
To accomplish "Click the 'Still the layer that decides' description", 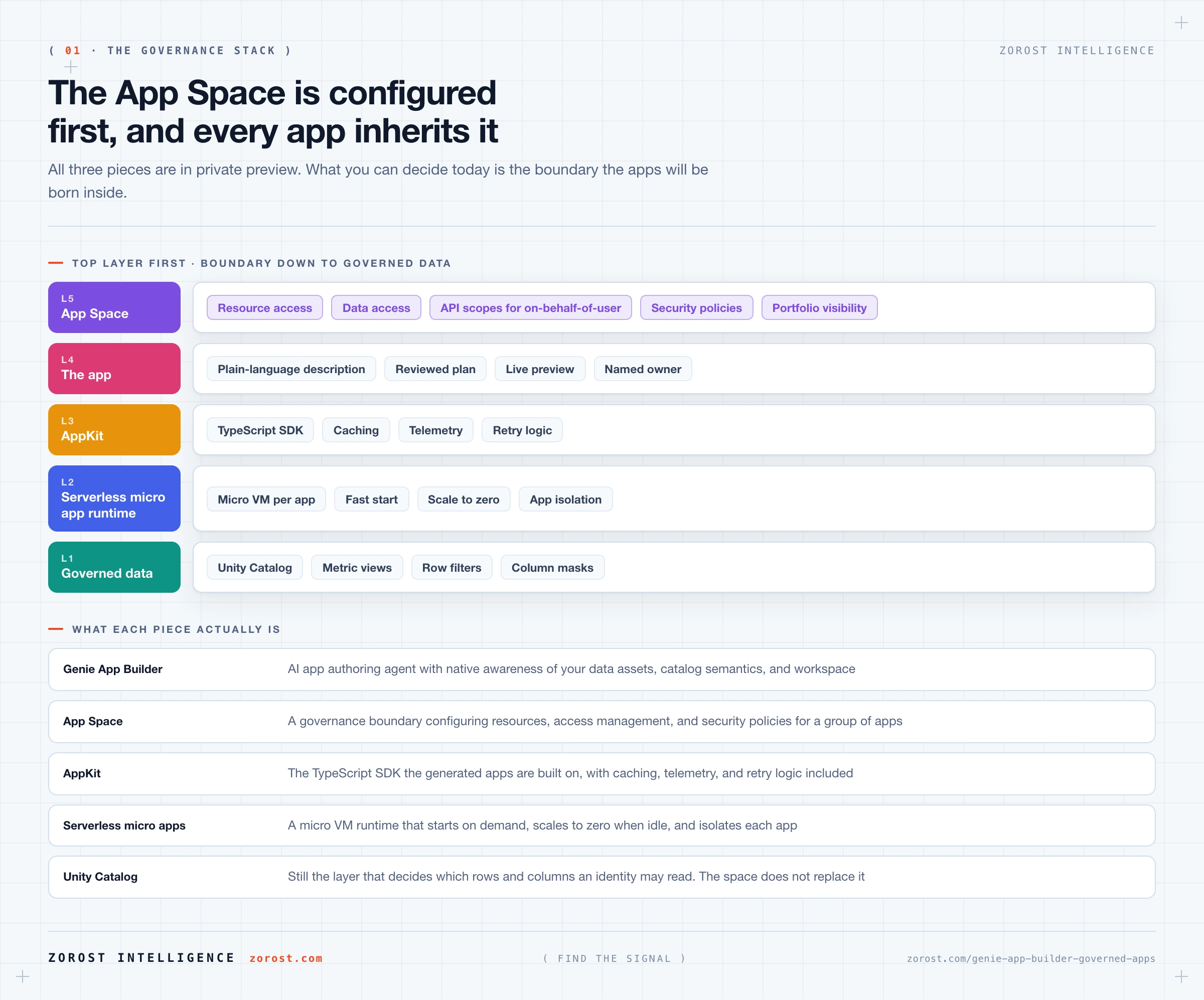I will [x=576, y=877].
